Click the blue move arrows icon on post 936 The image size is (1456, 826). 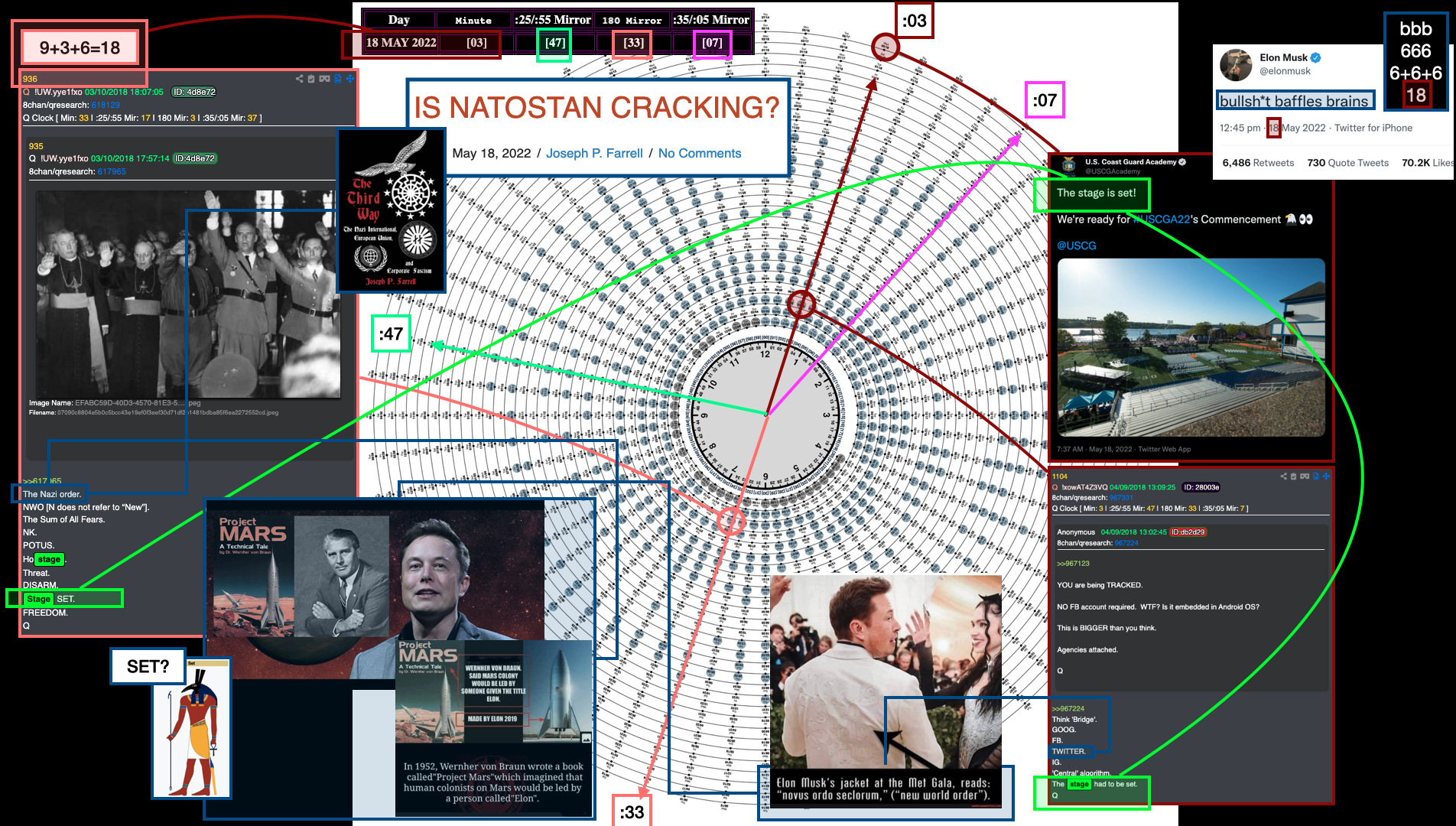click(x=349, y=79)
